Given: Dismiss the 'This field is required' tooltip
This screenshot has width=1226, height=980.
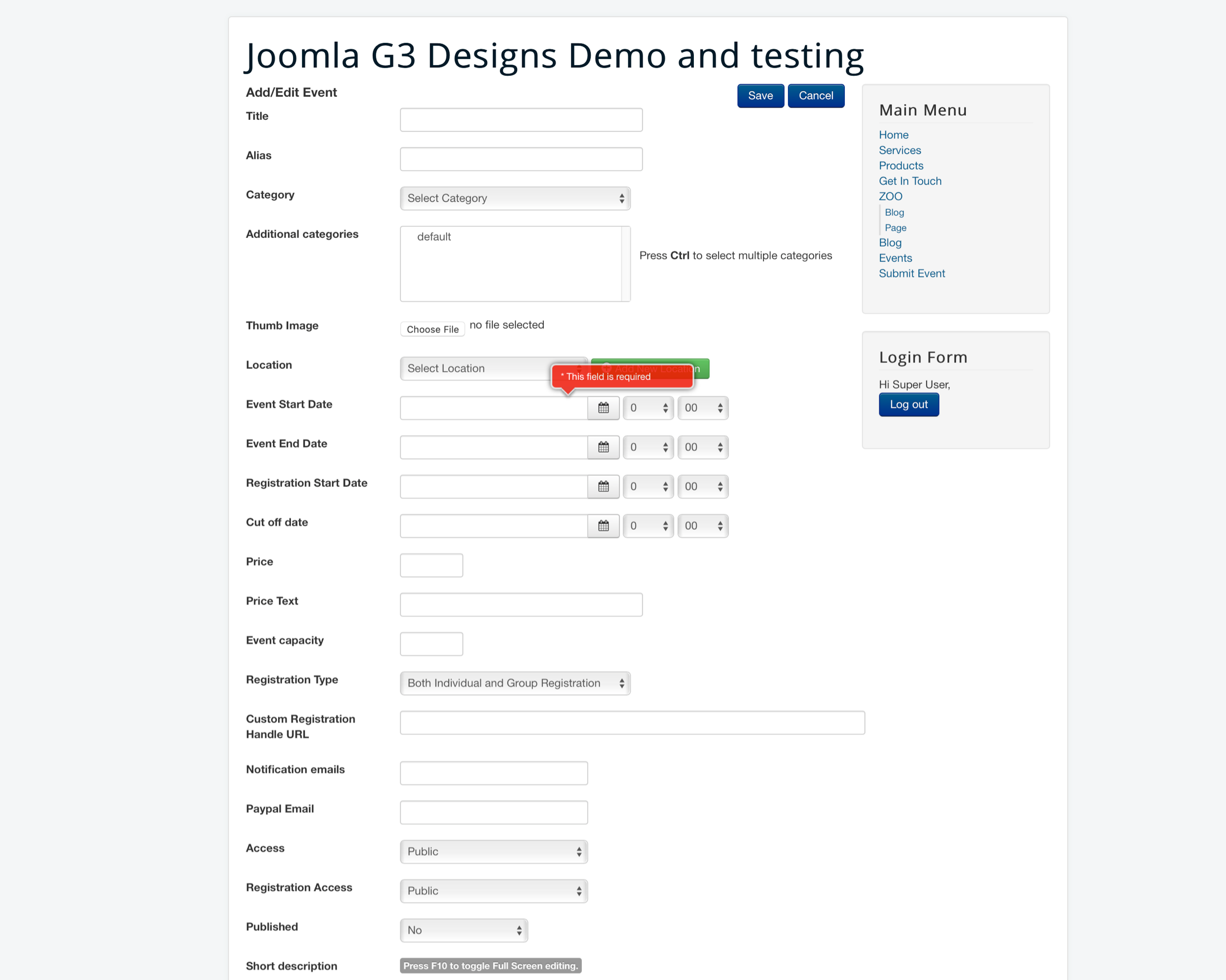Looking at the screenshot, I should pos(621,376).
